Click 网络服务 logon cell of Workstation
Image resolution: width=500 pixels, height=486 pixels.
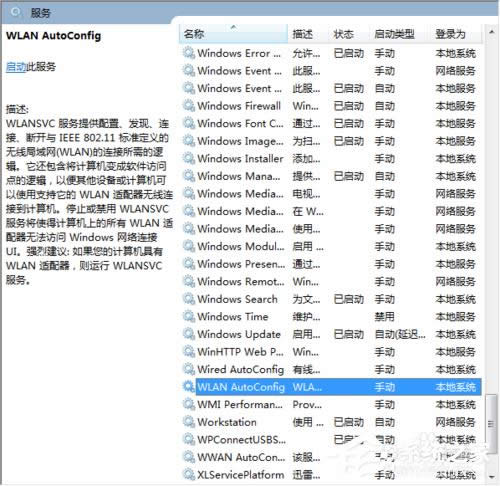pyautogui.click(x=455, y=422)
